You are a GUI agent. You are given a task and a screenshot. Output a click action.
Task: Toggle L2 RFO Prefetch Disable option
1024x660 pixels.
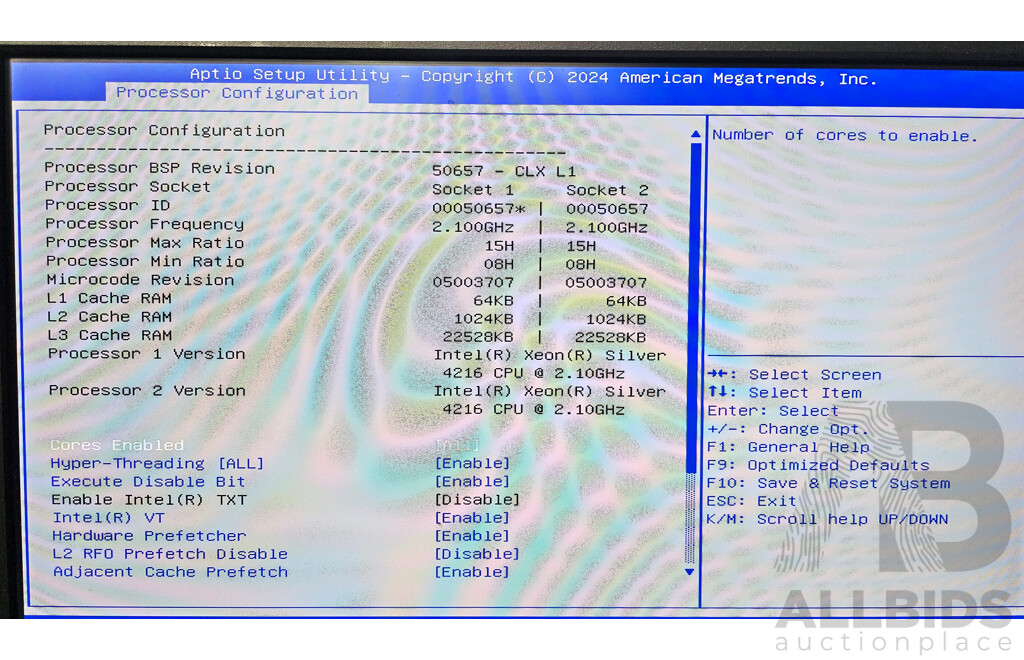pyautogui.click(x=286, y=554)
